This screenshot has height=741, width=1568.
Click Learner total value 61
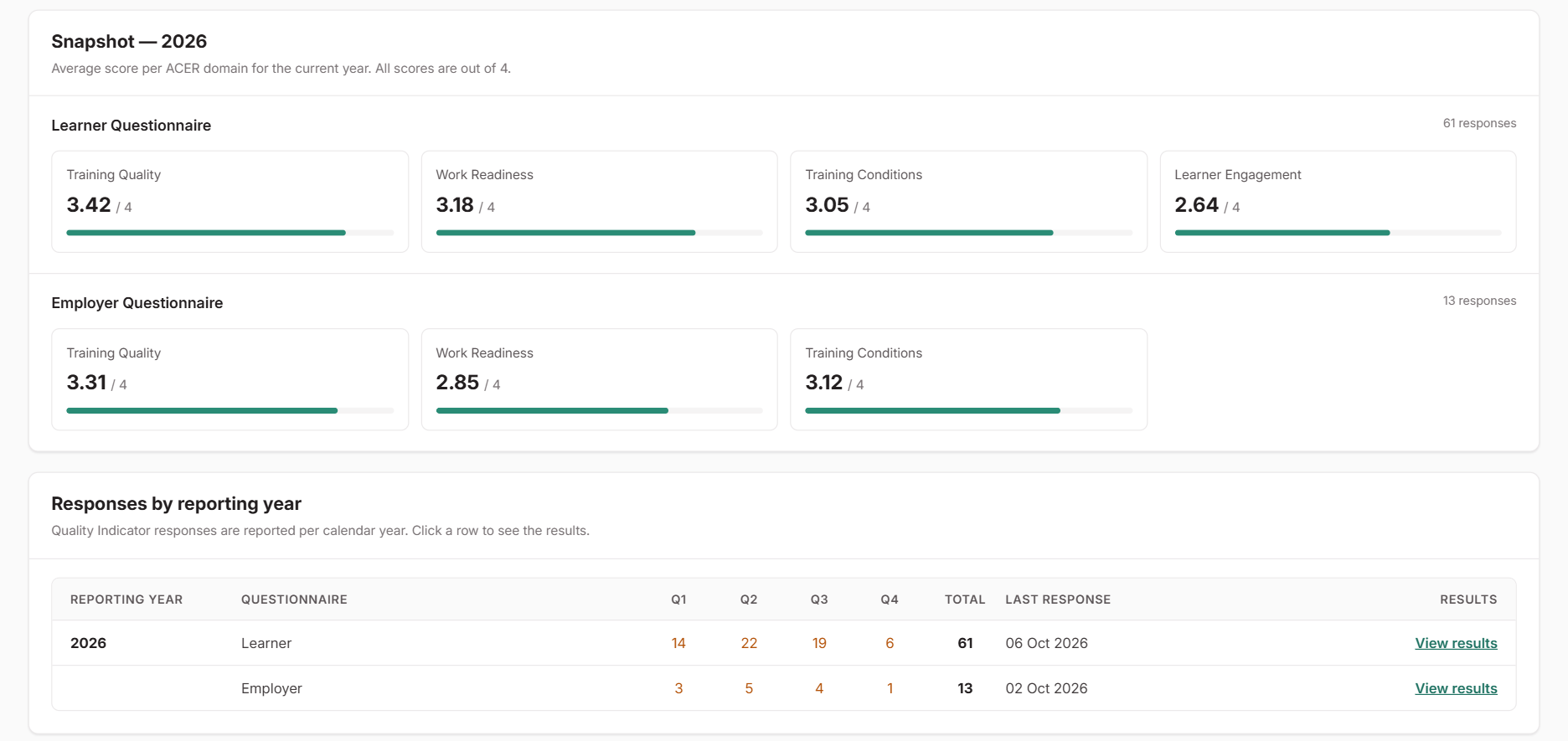tap(965, 643)
